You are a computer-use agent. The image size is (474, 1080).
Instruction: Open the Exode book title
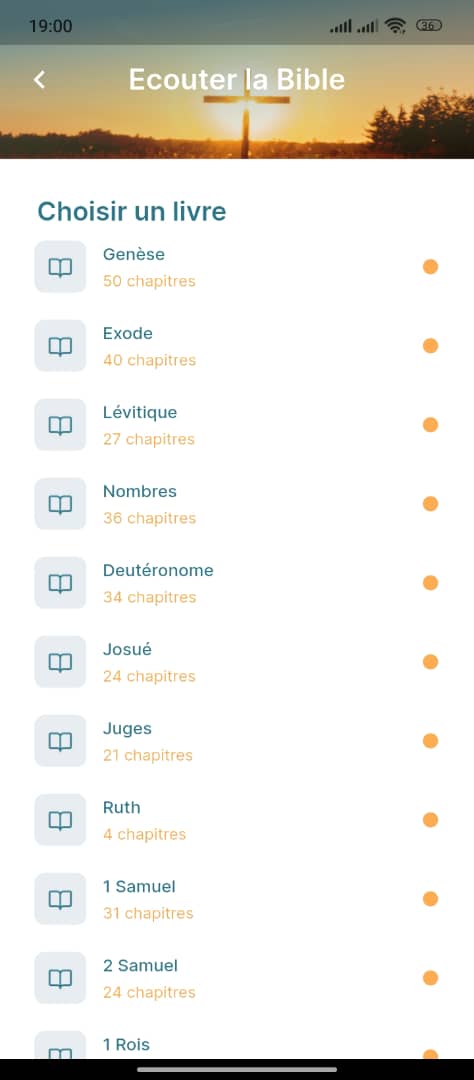tap(128, 333)
